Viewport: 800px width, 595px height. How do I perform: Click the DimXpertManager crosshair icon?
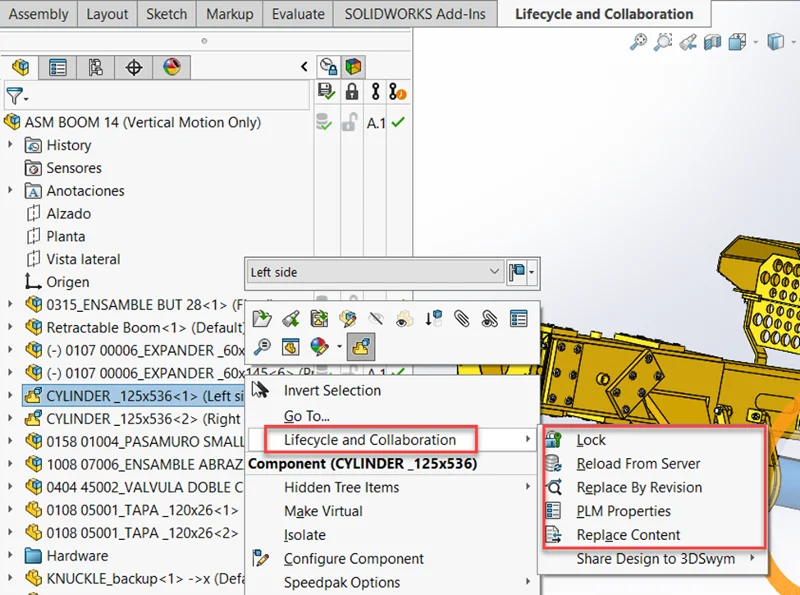pos(134,68)
